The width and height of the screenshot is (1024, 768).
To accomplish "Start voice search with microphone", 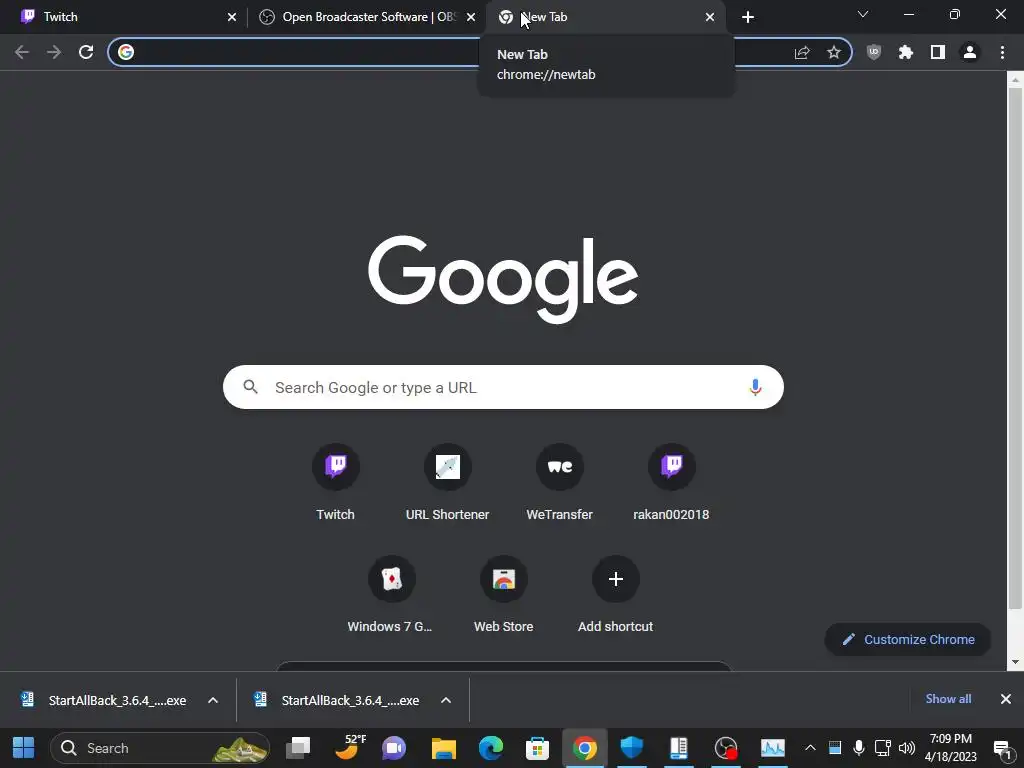I will point(755,387).
